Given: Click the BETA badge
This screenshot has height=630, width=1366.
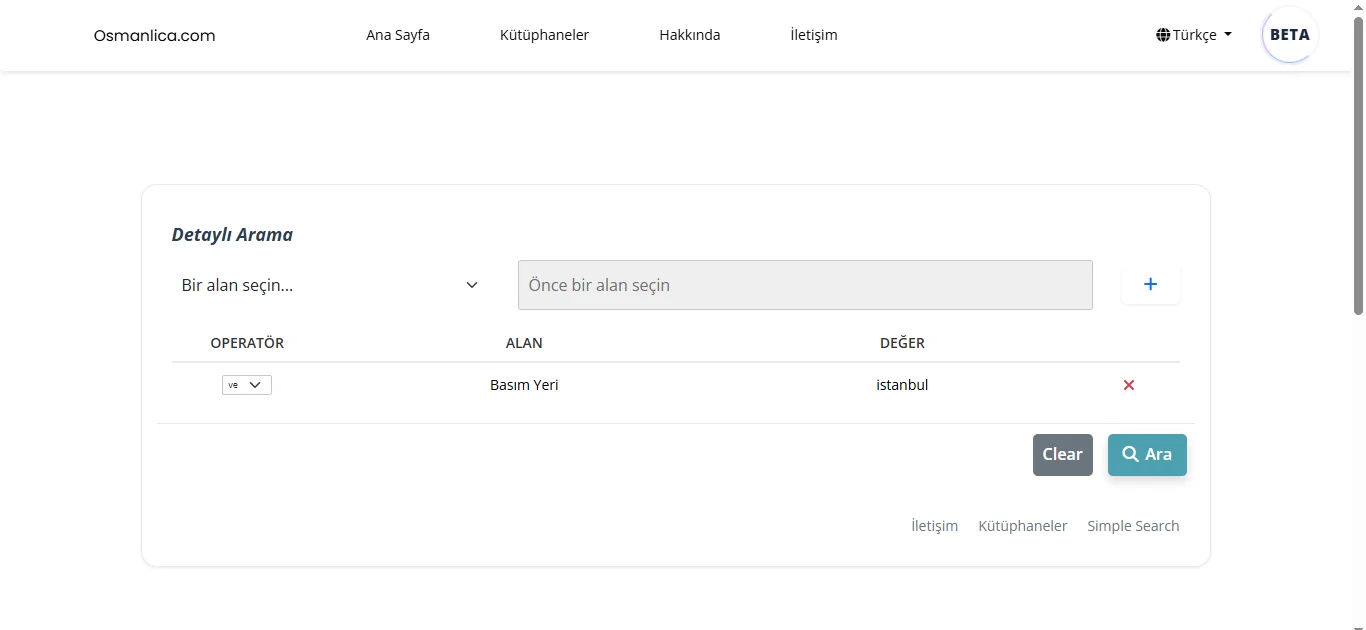Looking at the screenshot, I should pyautogui.click(x=1290, y=35).
